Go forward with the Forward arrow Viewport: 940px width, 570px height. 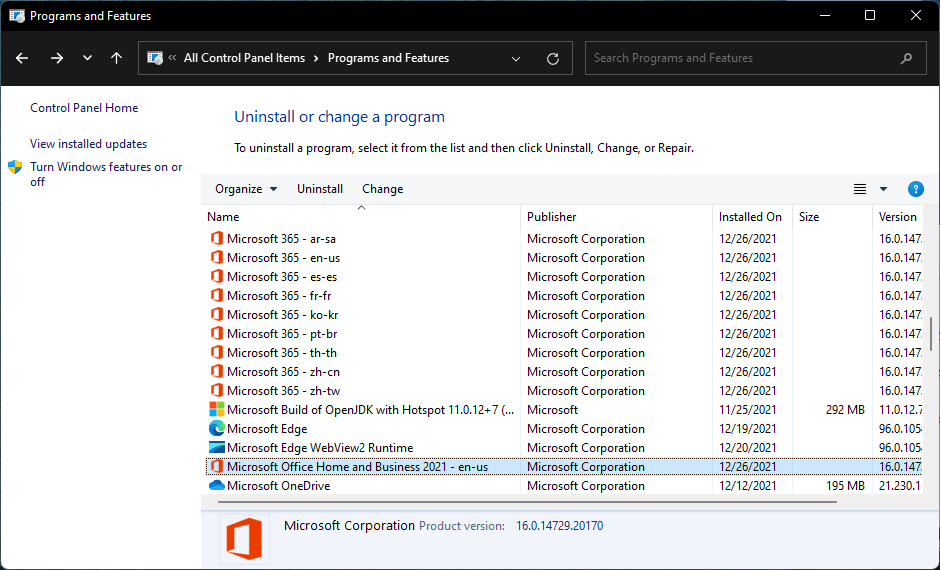tap(57, 58)
